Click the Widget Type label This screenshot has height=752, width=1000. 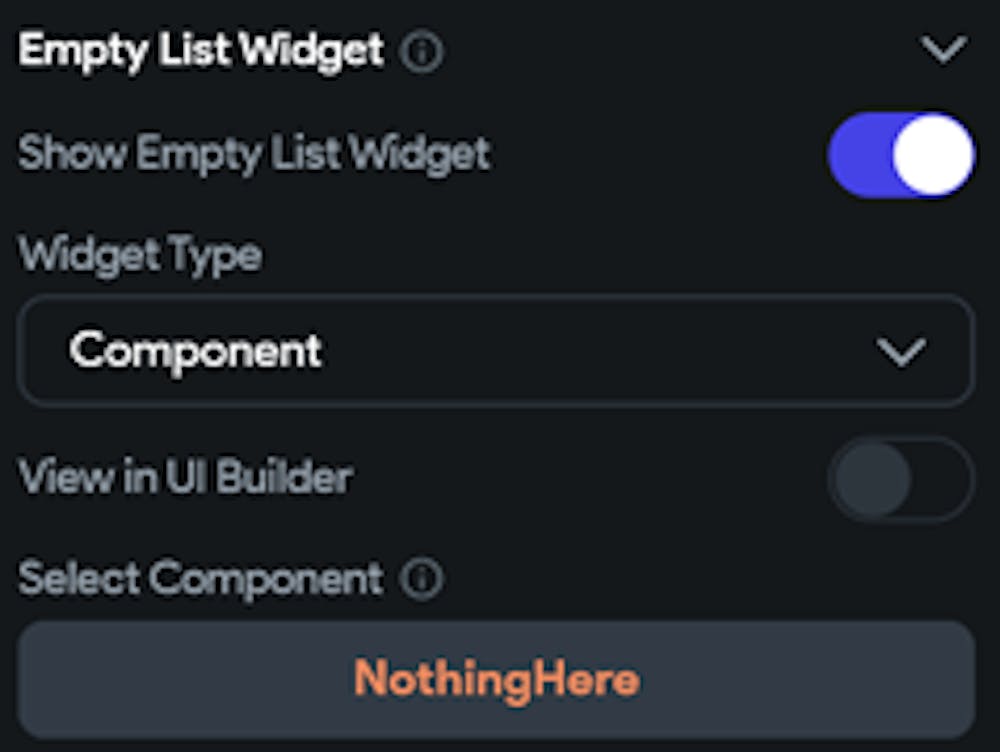[140, 255]
